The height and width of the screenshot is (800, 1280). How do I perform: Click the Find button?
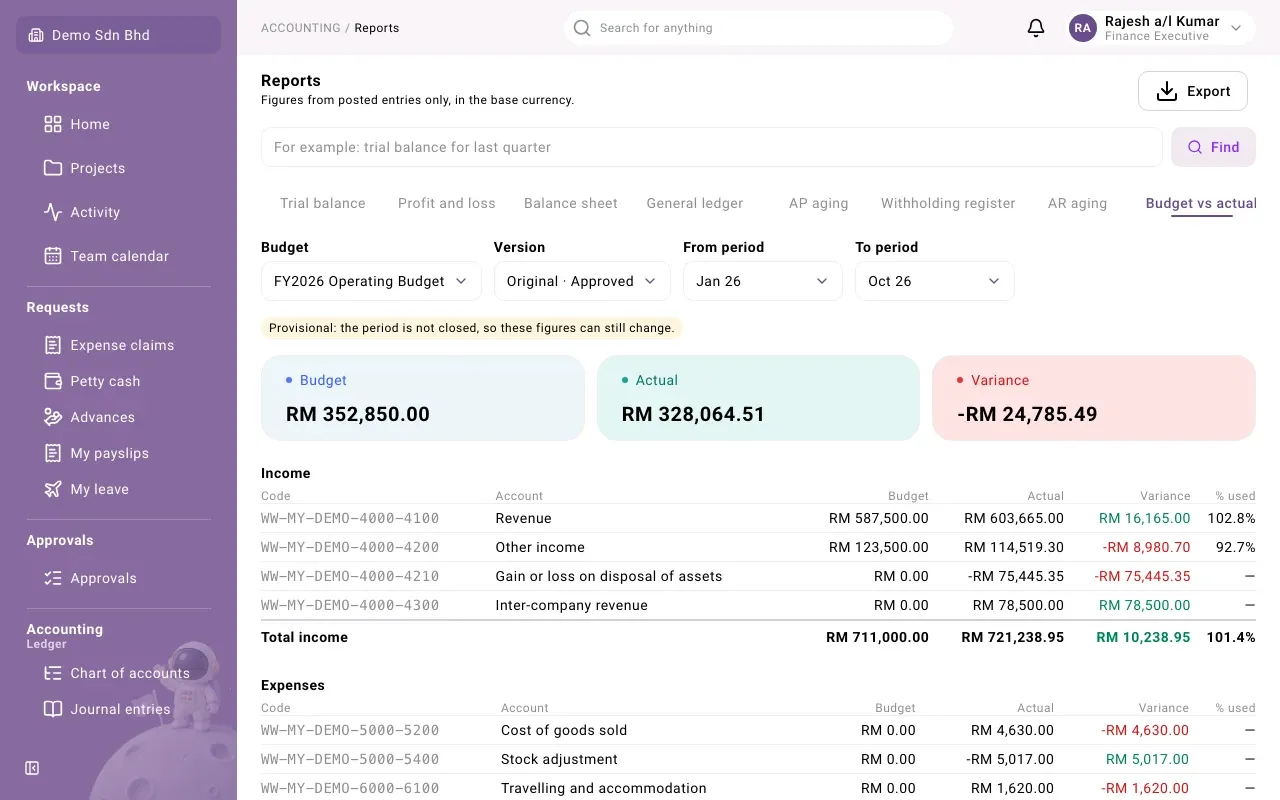(x=1213, y=147)
